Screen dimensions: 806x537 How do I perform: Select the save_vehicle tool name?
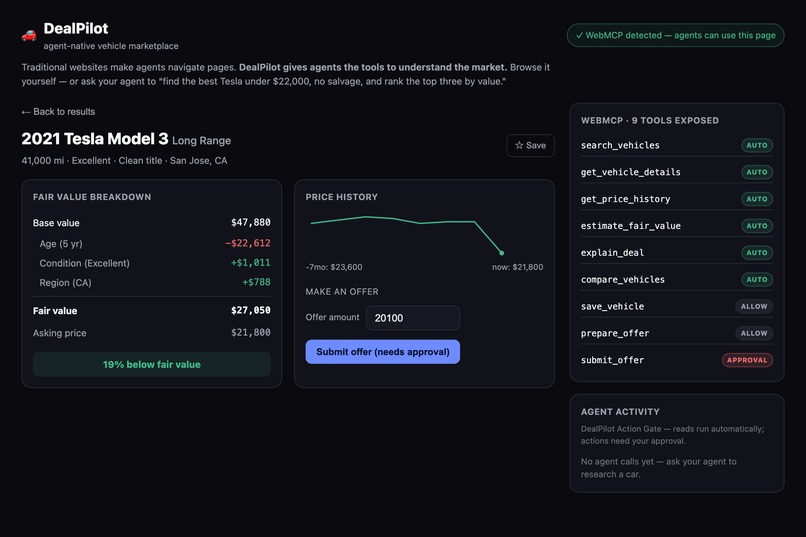(x=612, y=306)
